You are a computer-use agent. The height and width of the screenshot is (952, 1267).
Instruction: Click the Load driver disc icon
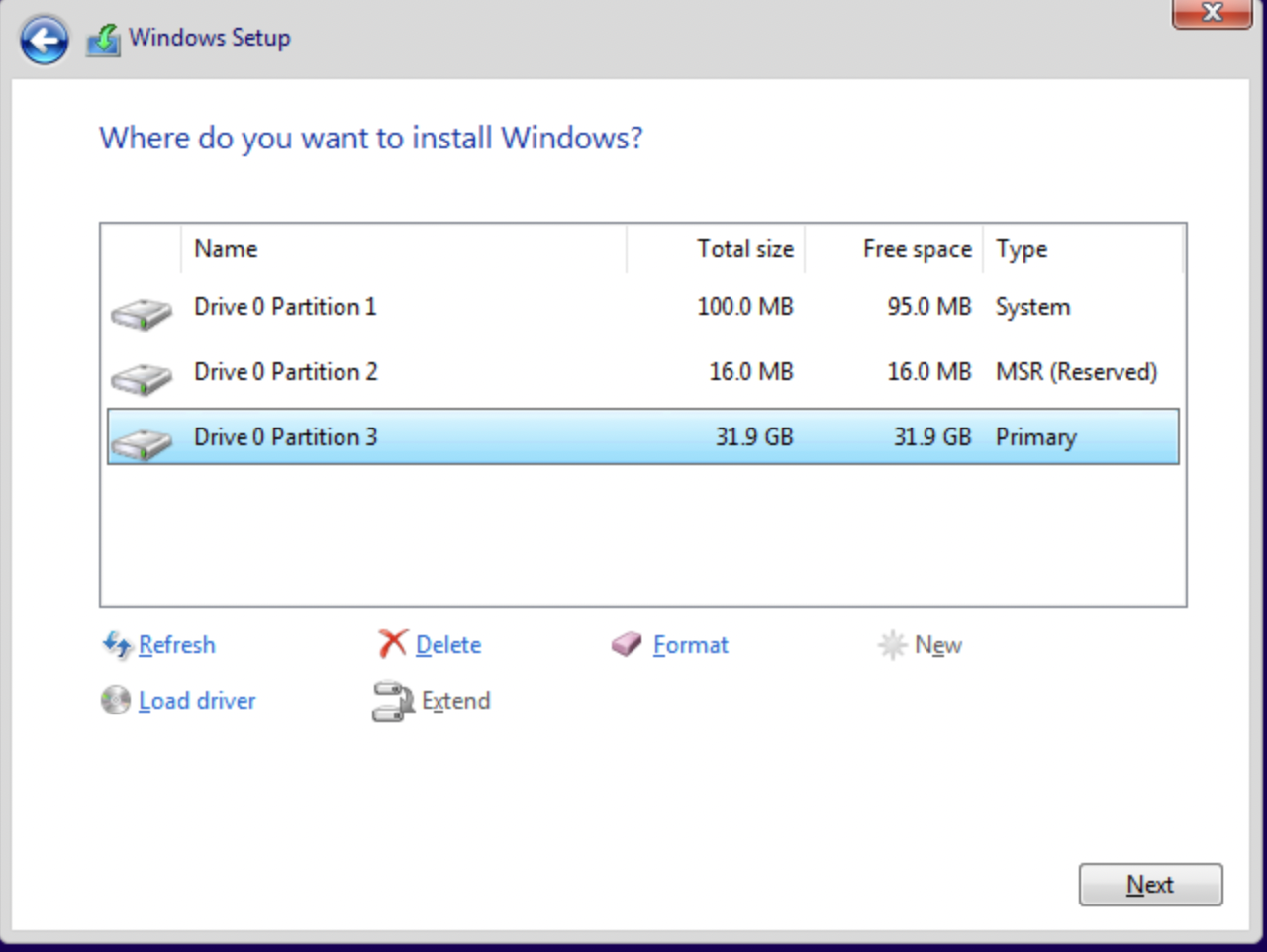[116, 701]
